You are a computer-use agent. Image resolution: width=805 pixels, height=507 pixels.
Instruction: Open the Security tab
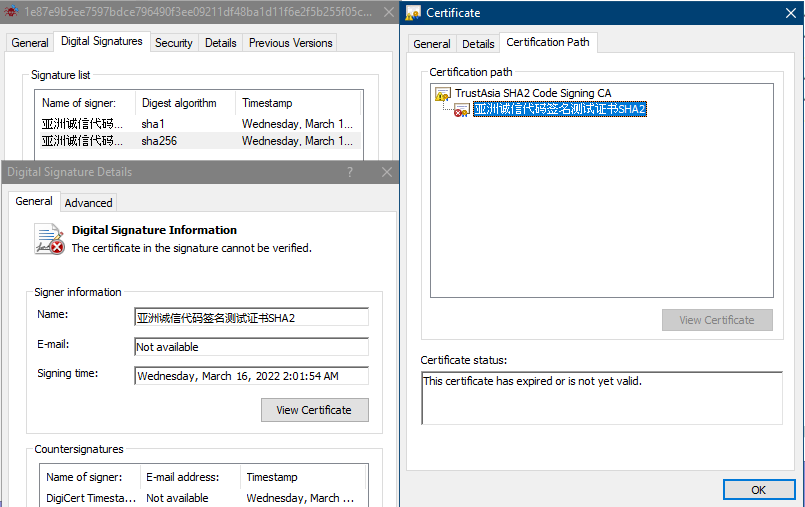point(174,43)
